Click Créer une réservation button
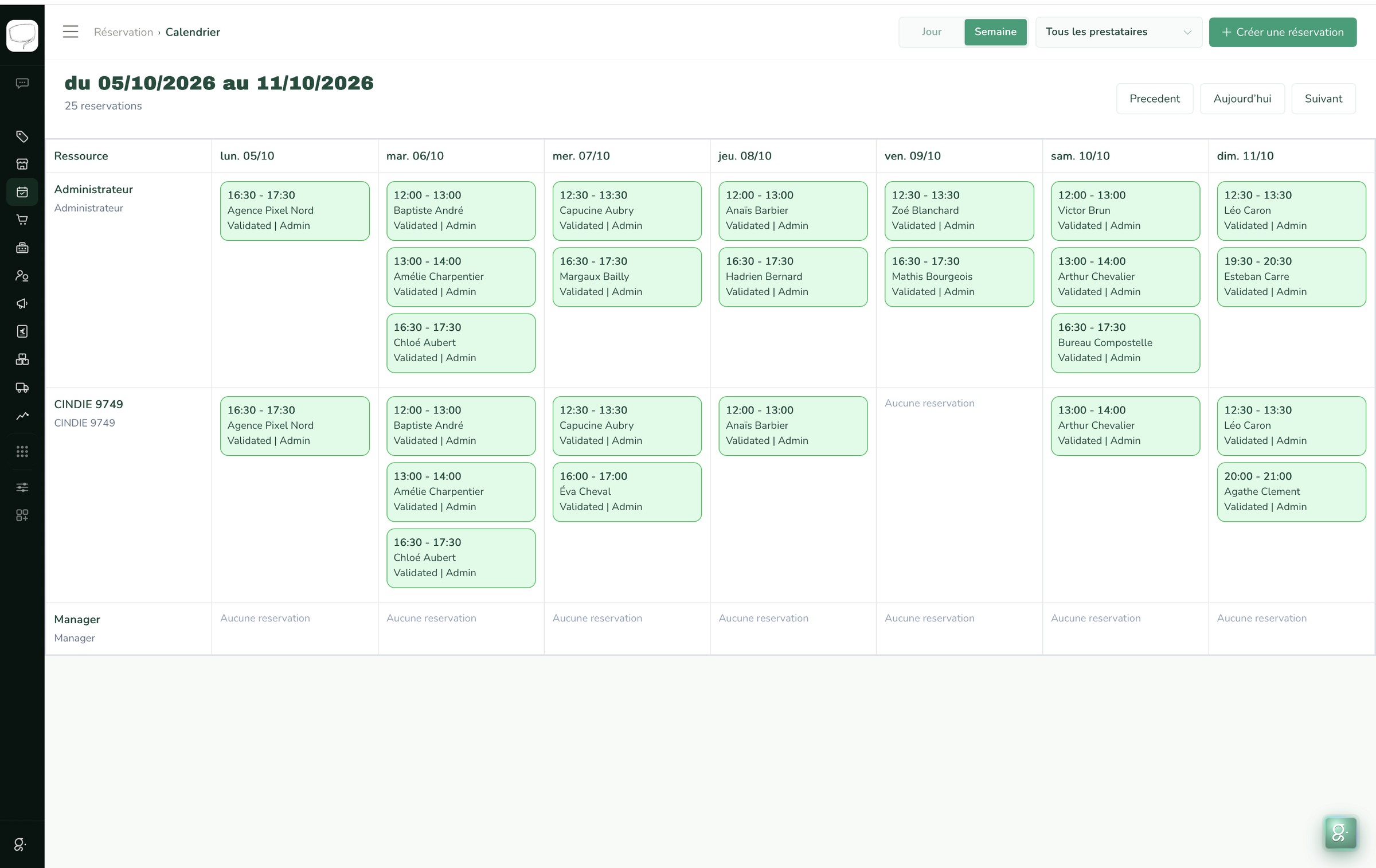 pos(1283,32)
